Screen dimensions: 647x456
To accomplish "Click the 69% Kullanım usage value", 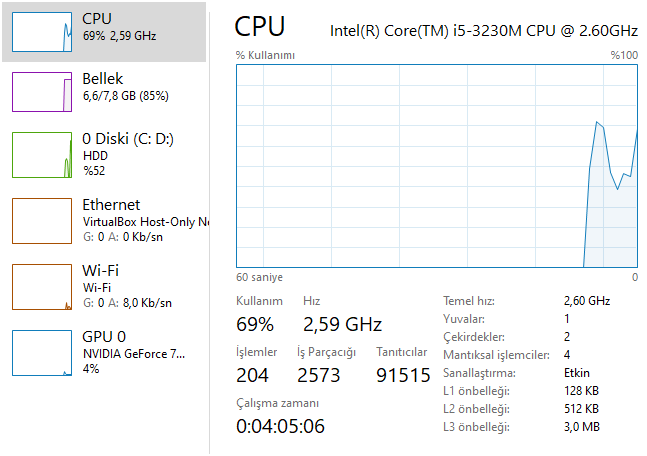I will [255, 324].
